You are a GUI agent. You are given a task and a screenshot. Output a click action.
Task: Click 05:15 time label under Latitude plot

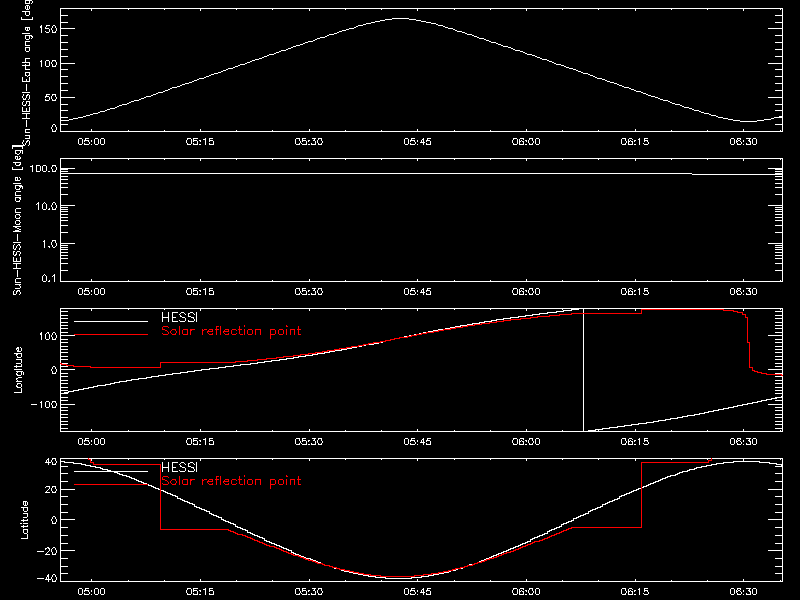click(x=200, y=592)
